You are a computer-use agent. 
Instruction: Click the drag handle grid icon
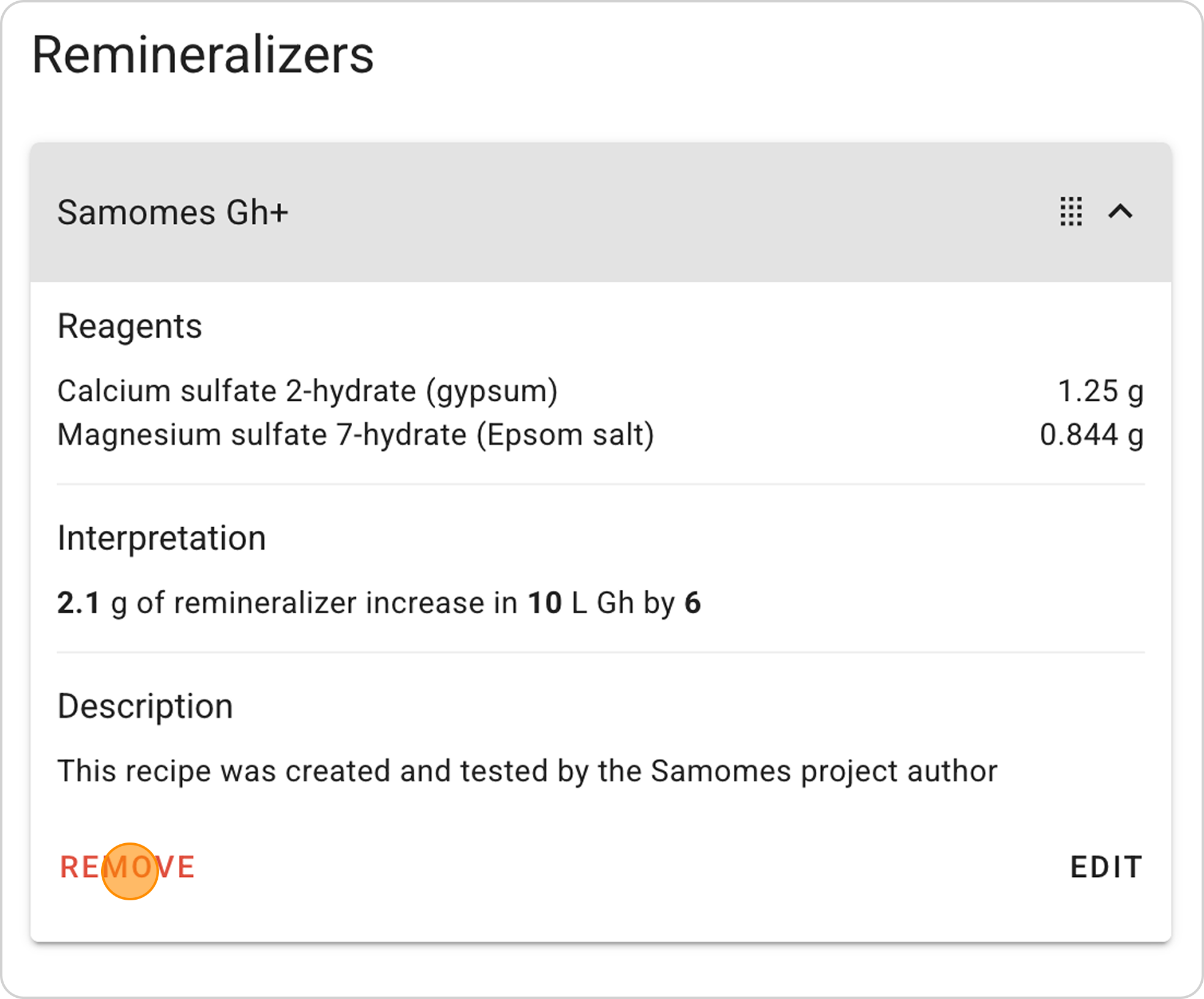point(1071,212)
